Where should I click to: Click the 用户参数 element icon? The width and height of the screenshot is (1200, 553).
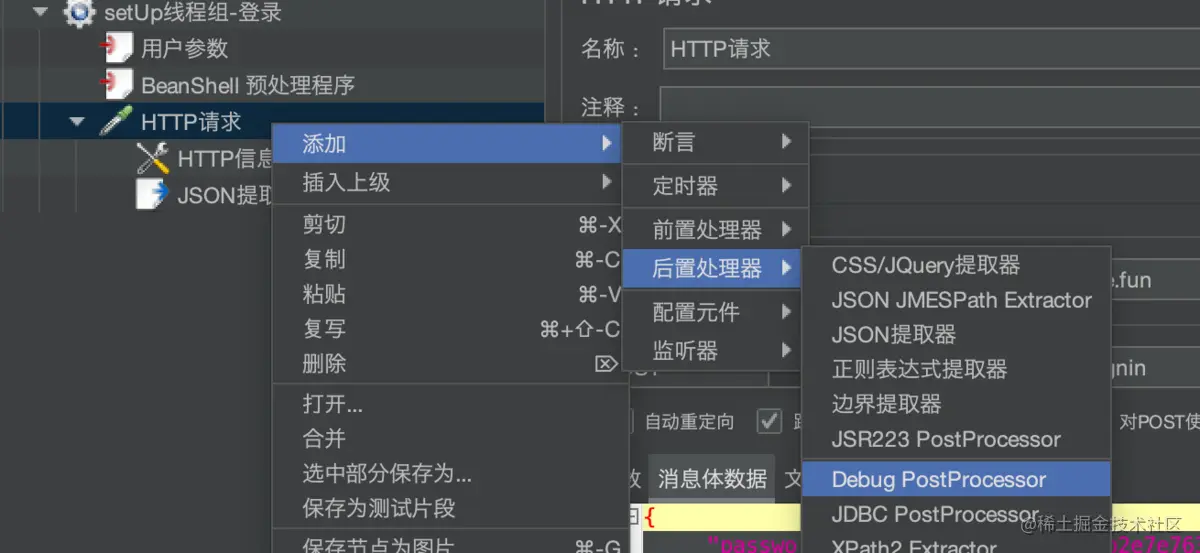[117, 48]
